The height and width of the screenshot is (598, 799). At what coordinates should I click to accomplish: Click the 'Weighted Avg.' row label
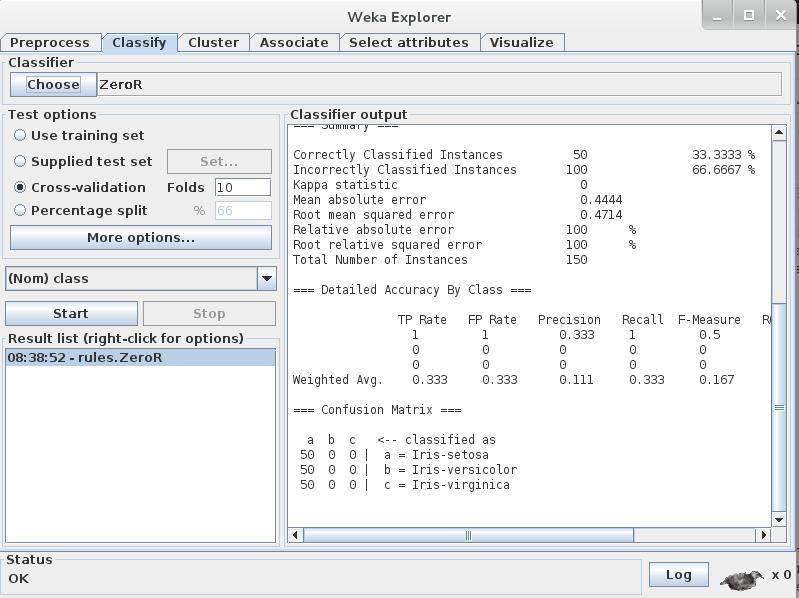[338, 380]
